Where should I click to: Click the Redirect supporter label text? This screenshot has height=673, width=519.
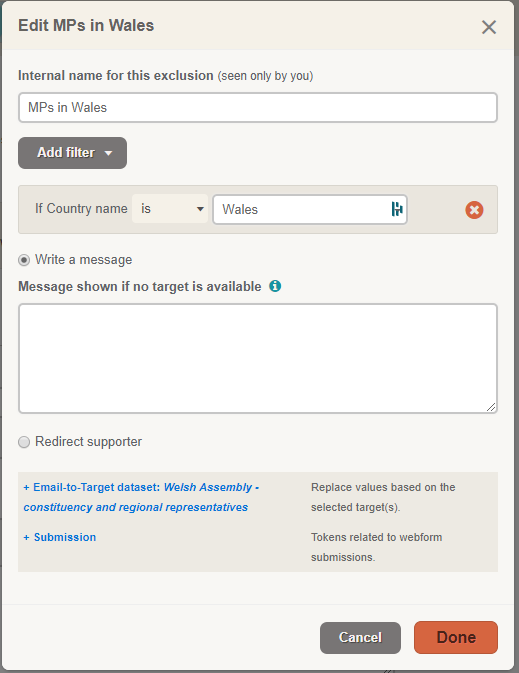[88, 442]
